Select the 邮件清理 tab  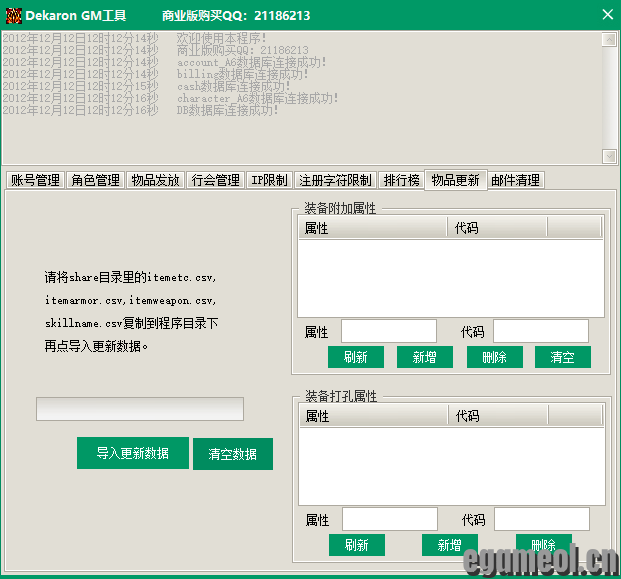coord(515,180)
